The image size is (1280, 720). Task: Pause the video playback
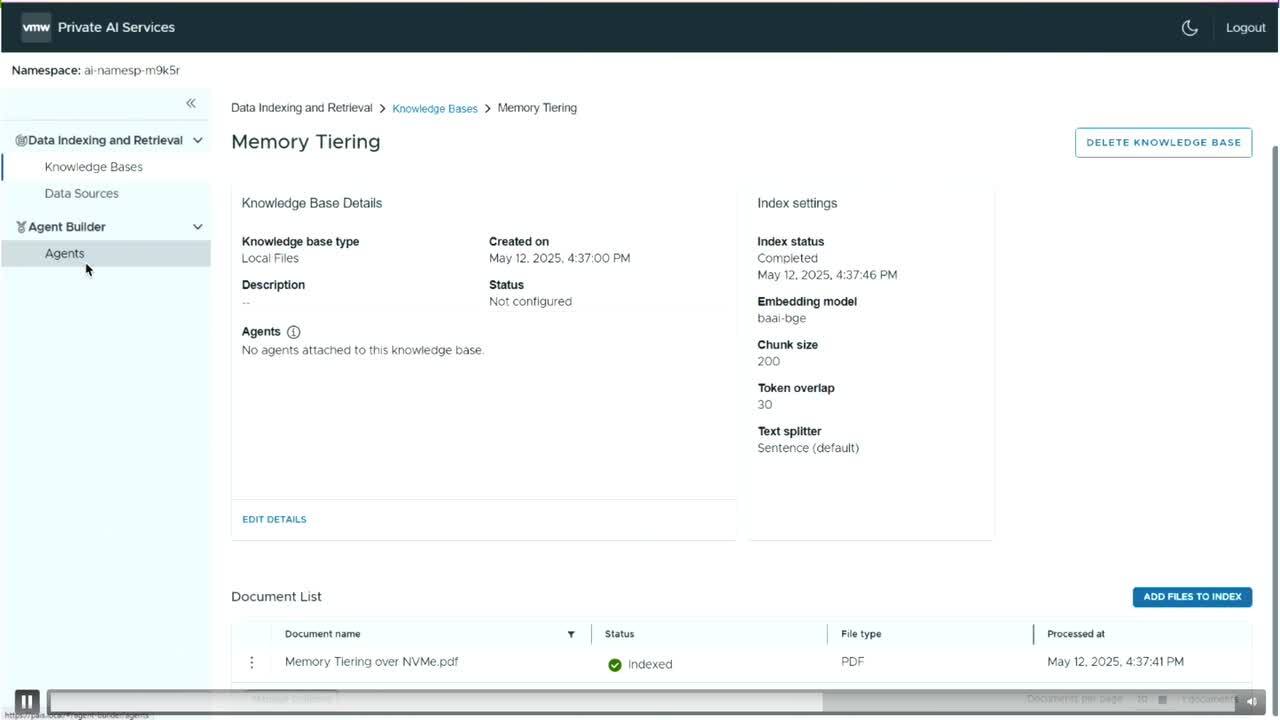click(27, 702)
